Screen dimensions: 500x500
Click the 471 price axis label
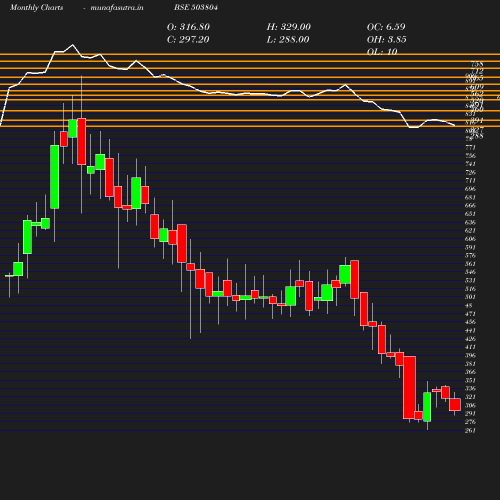point(470,314)
